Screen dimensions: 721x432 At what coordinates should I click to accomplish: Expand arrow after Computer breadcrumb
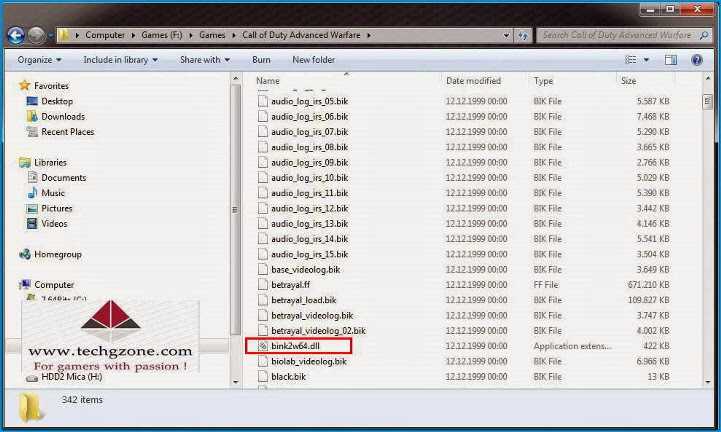[x=133, y=35]
